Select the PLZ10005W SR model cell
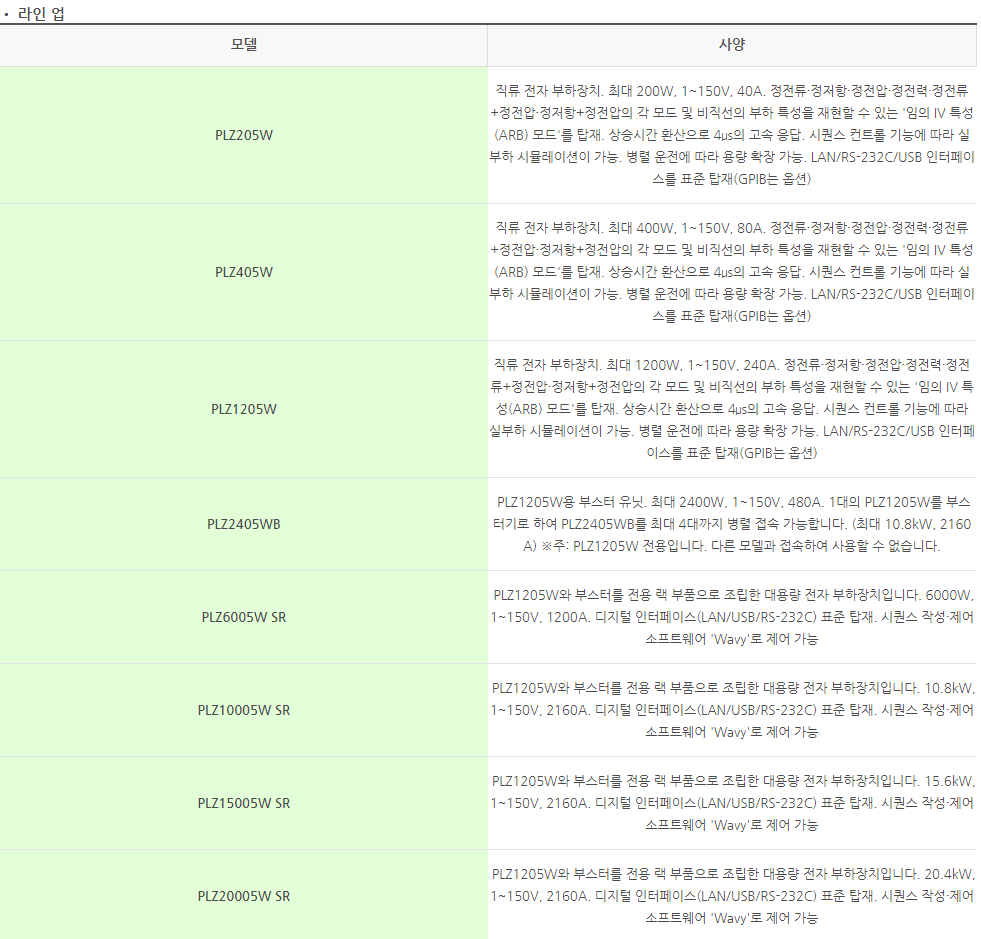Viewport: 981px width, 939px height. [243, 710]
